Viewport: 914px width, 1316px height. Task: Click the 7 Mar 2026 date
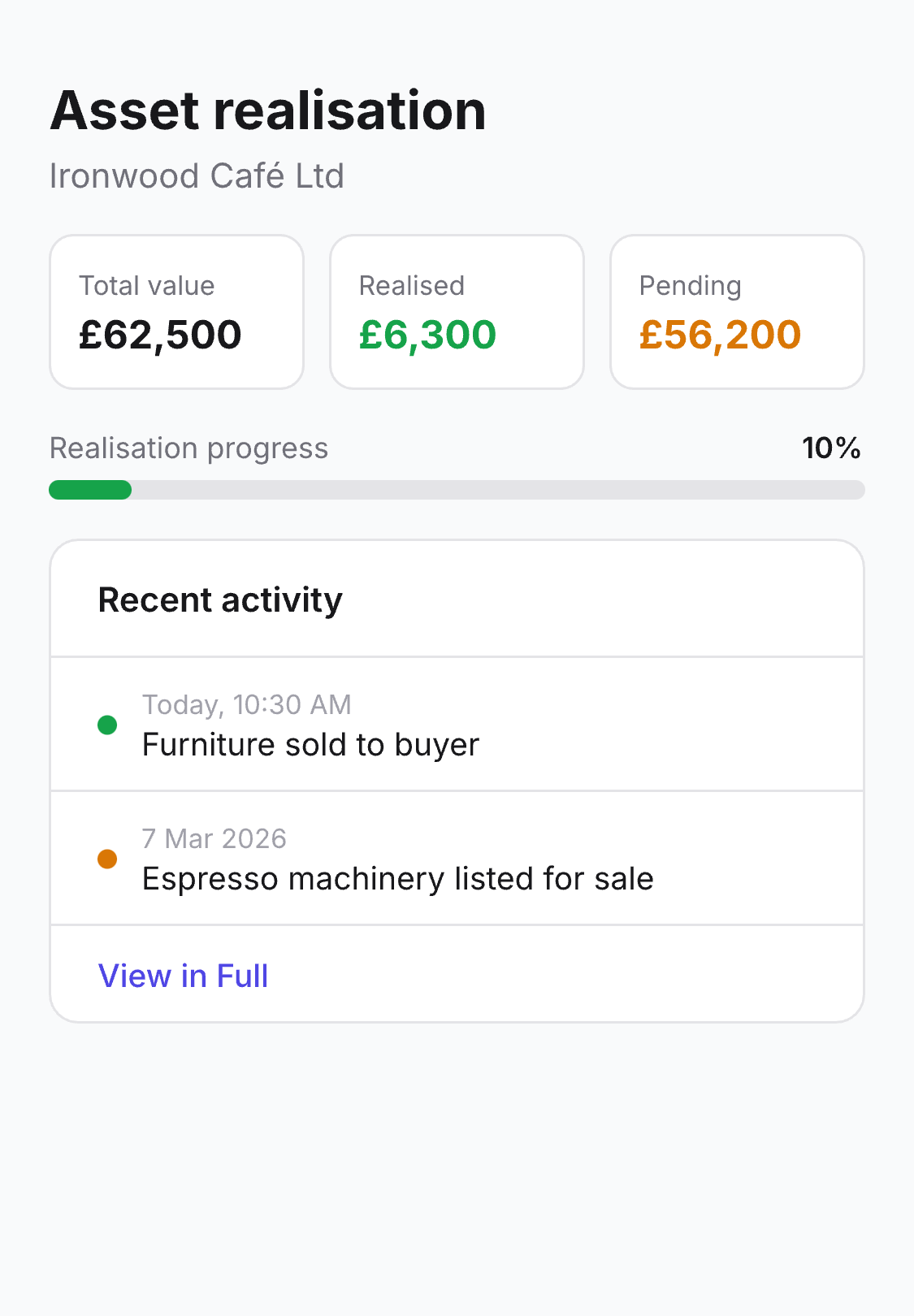pyautogui.click(x=214, y=838)
